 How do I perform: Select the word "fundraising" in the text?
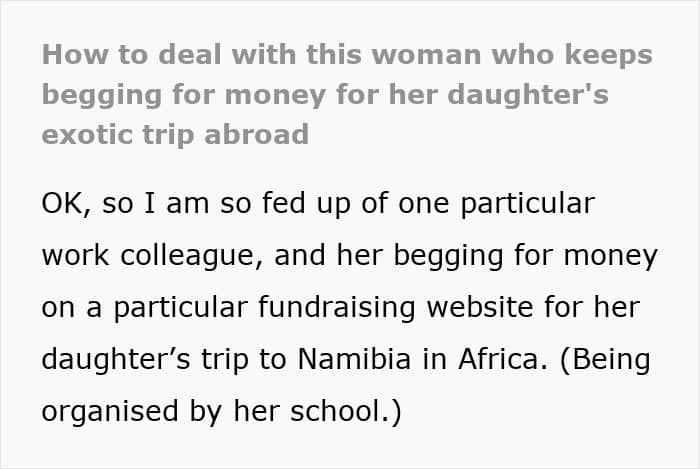337,307
